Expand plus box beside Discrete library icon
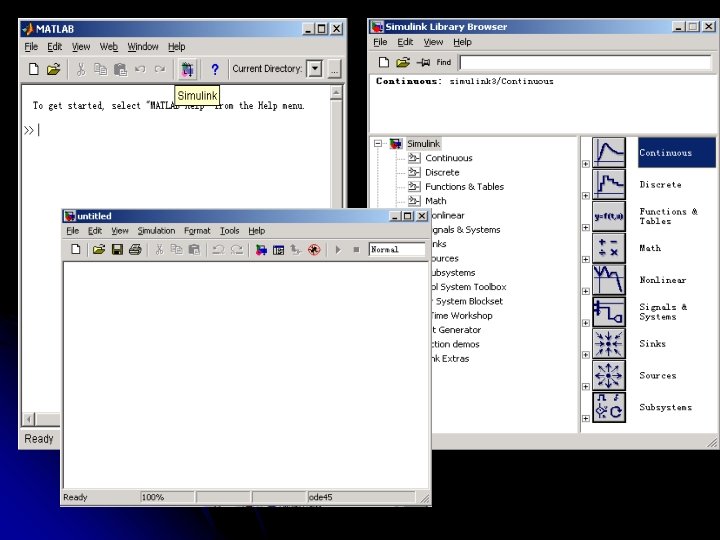The width and height of the screenshot is (720, 540). [585, 196]
